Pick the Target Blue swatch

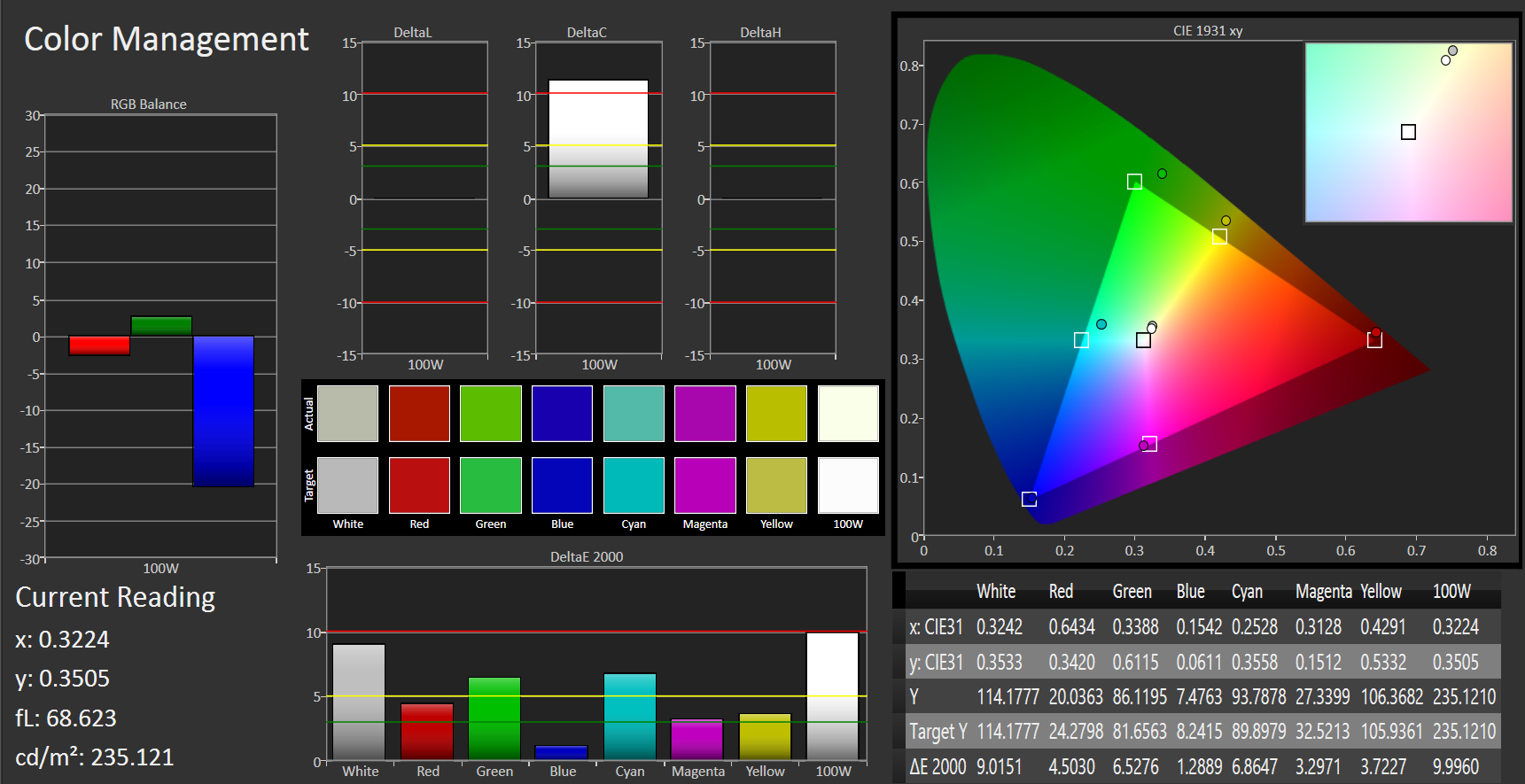562,485
